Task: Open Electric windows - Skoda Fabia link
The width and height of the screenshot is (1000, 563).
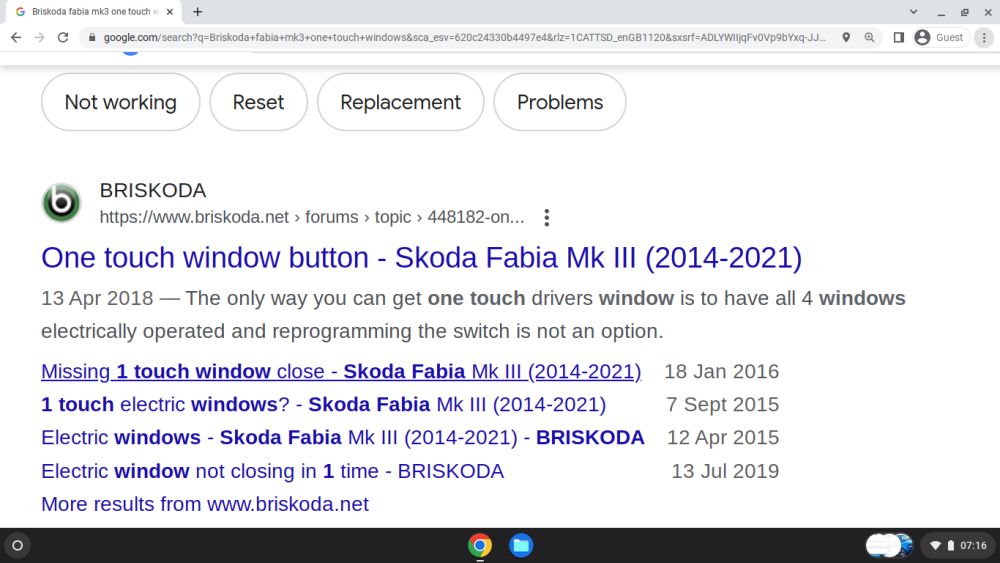Action: (x=343, y=437)
